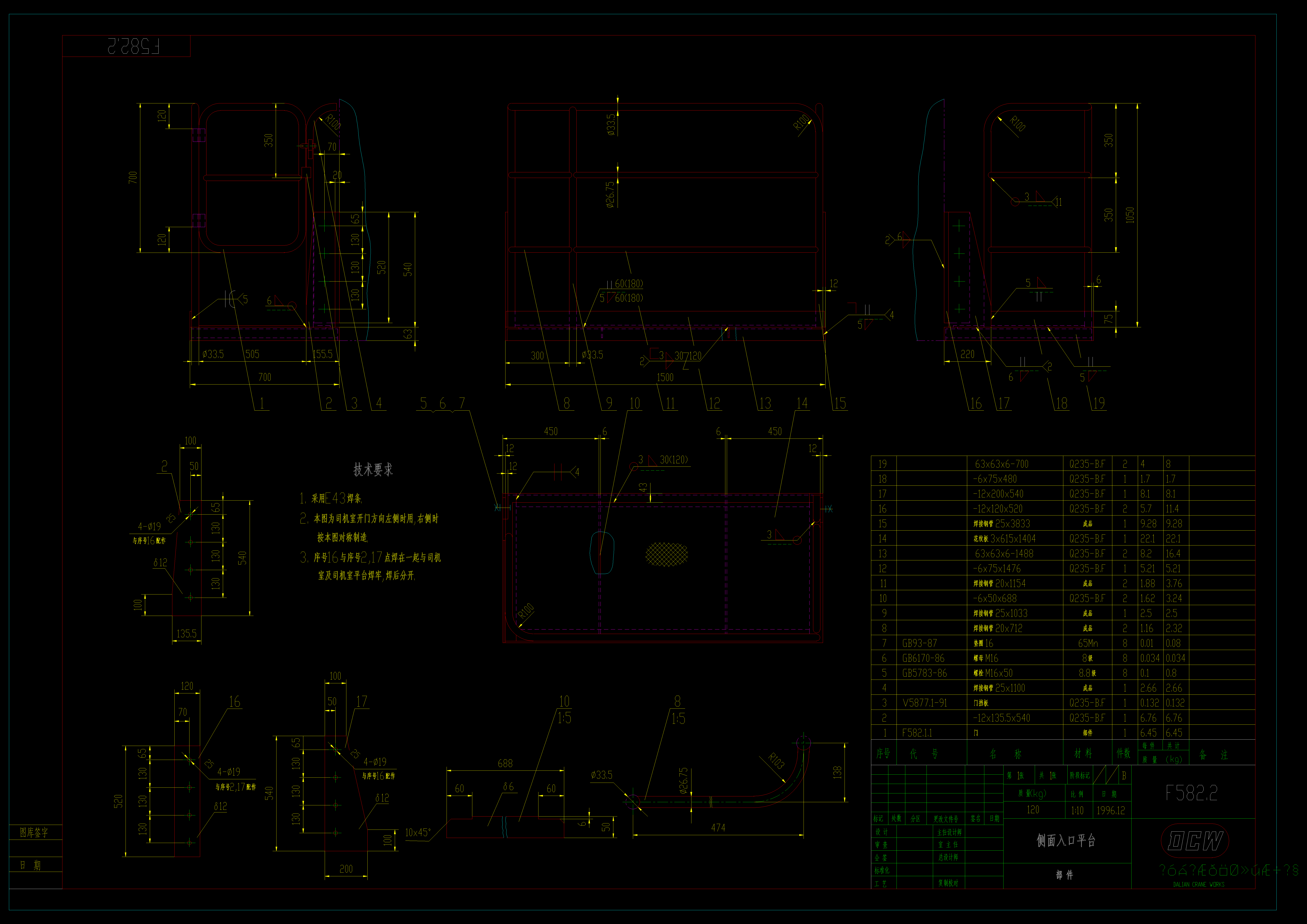Select the 标准化 label
This screenshot has width=1307, height=924.
click(x=882, y=871)
